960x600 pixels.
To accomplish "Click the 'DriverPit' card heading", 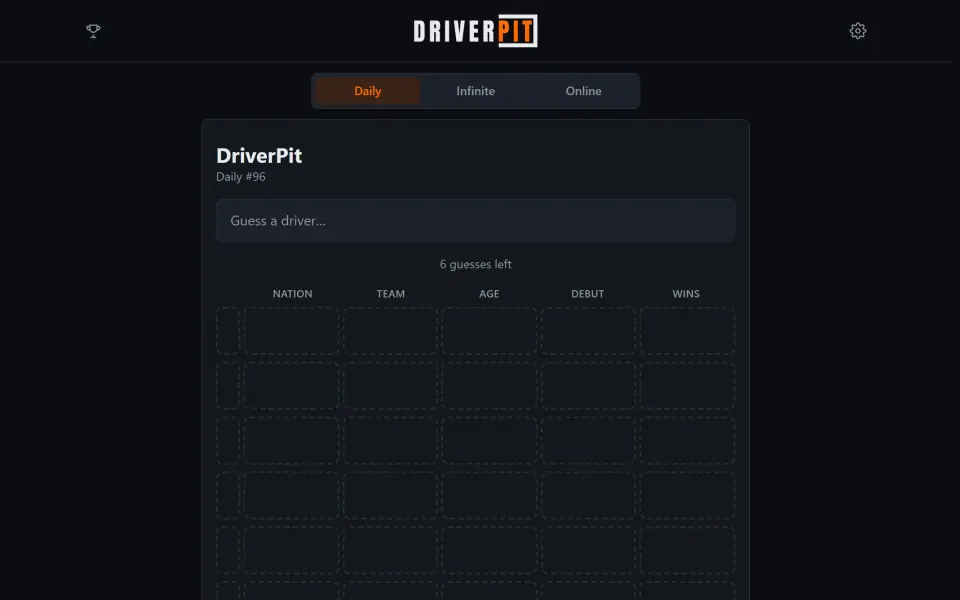I will pos(259,156).
